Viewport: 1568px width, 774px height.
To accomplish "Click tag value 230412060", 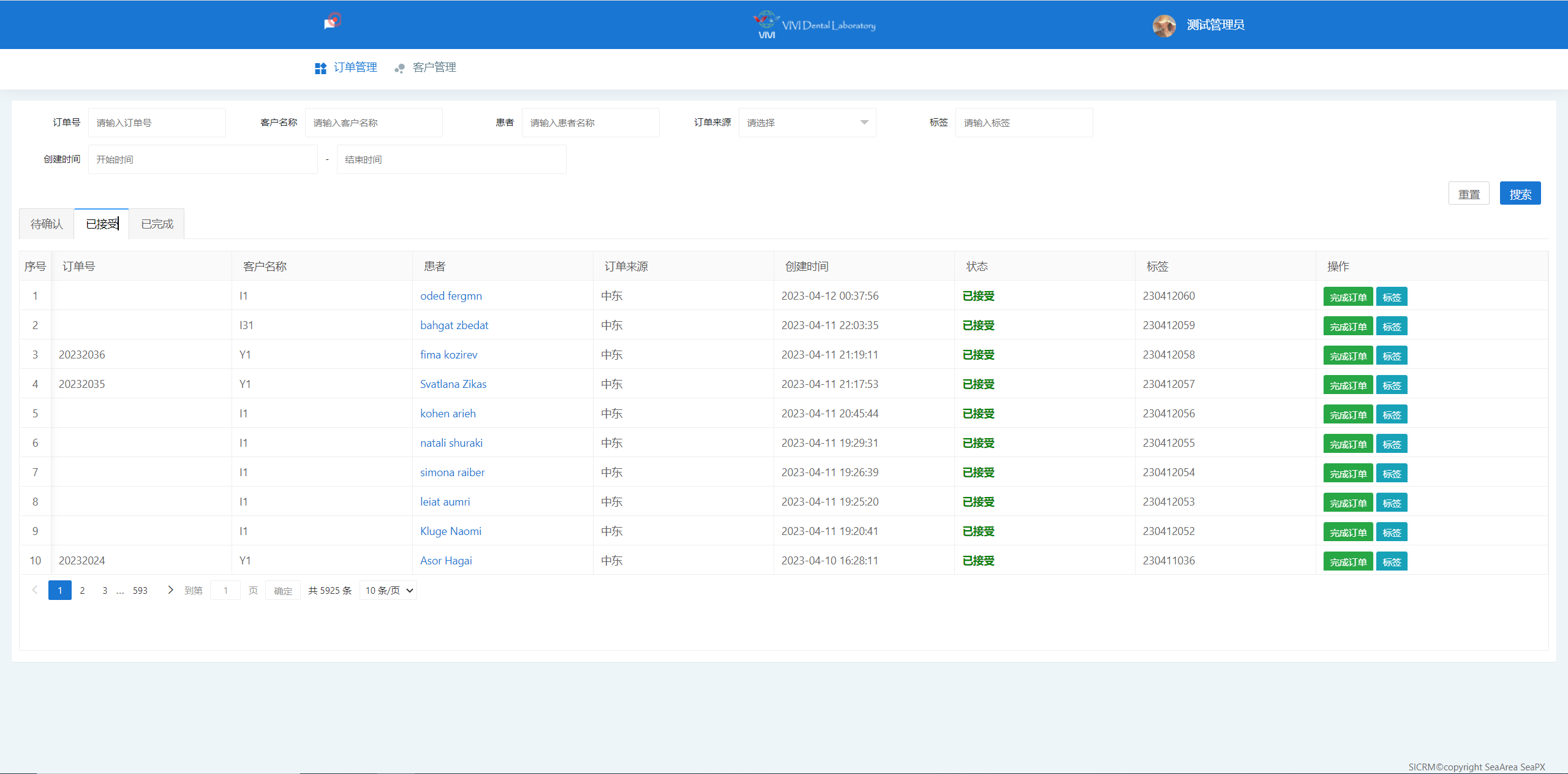I will point(1169,296).
